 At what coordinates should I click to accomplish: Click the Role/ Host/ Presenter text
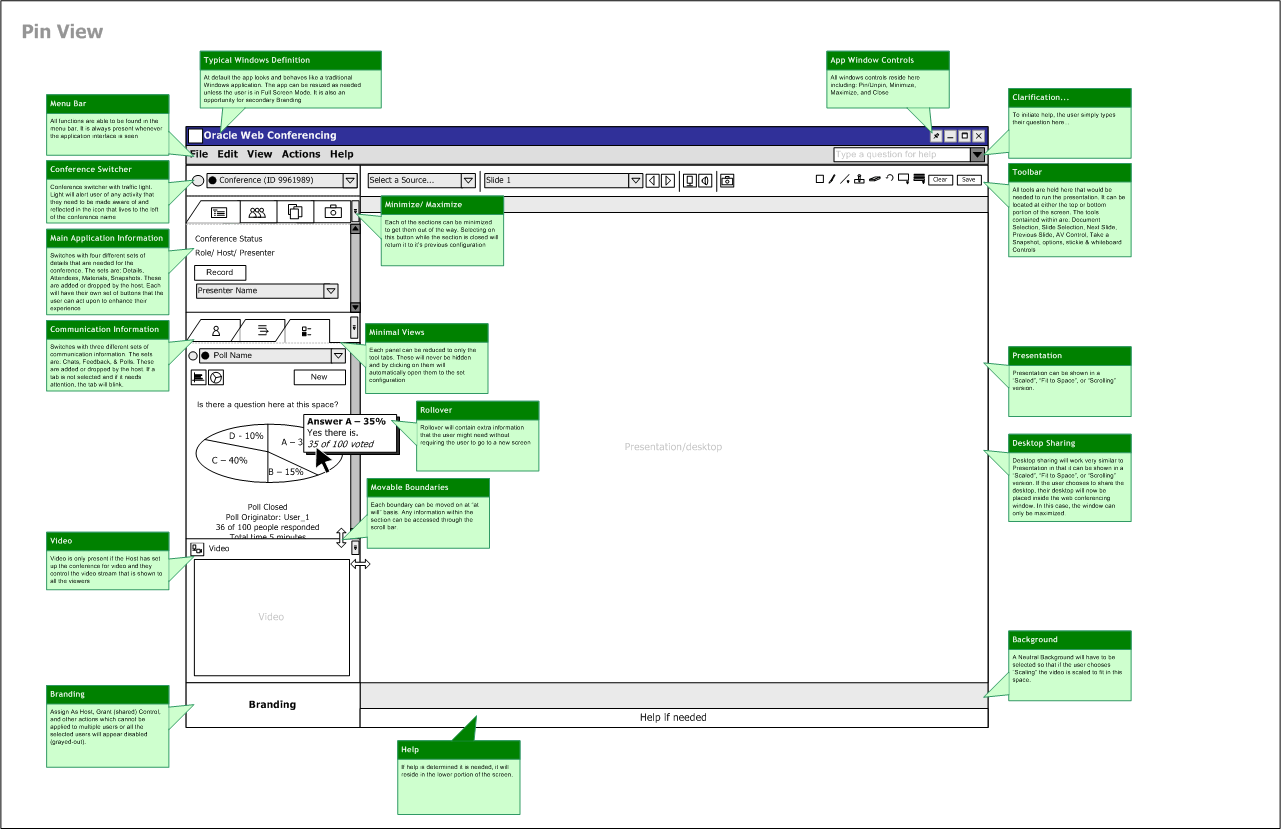click(235, 253)
